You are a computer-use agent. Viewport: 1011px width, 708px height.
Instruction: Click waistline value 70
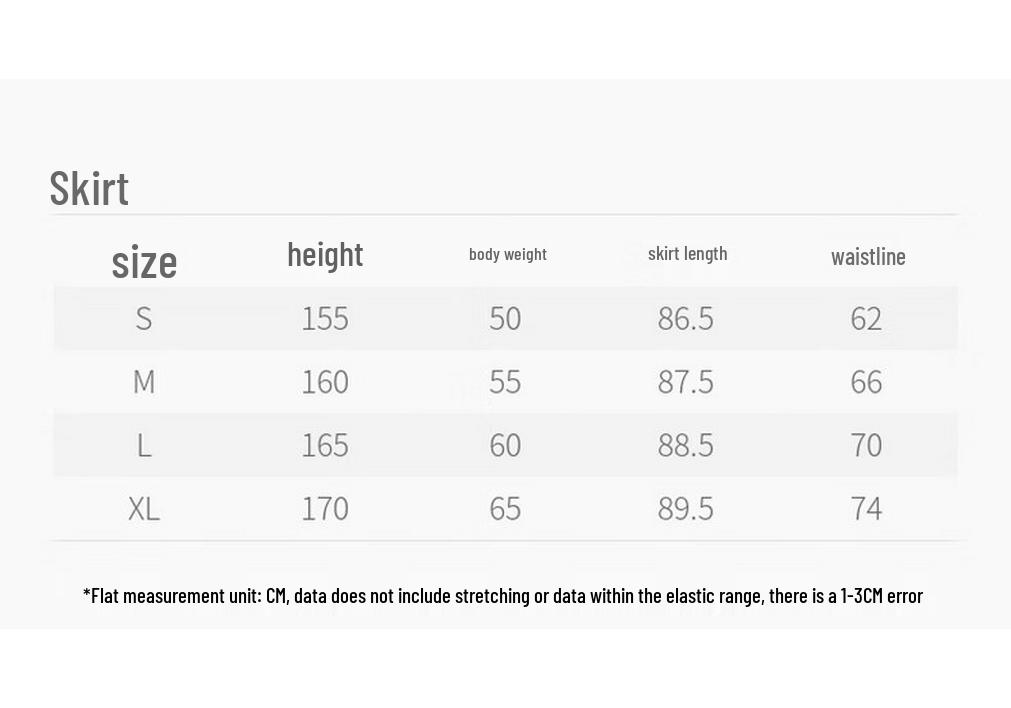pos(866,445)
